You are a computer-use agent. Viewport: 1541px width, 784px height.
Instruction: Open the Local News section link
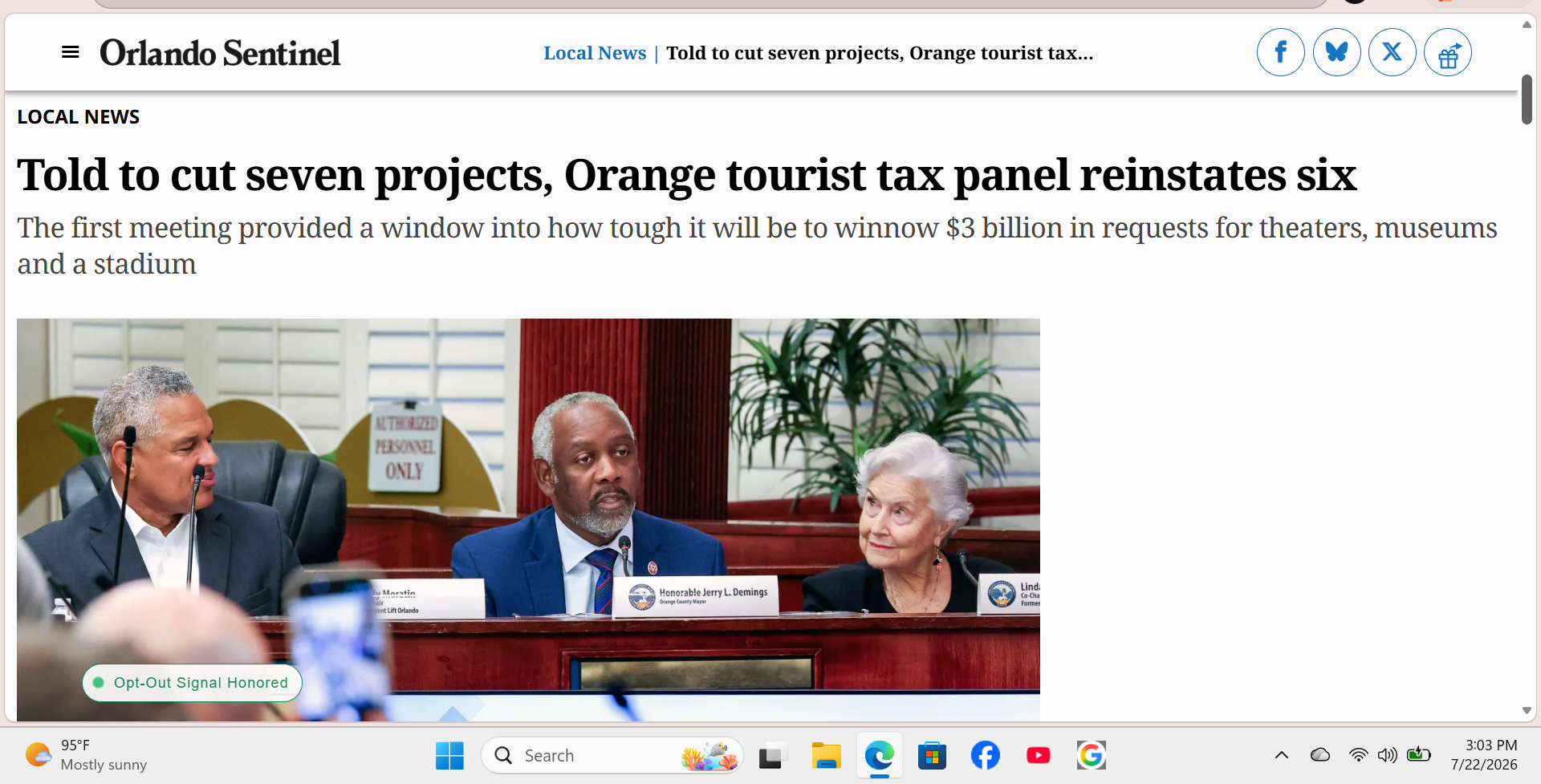click(x=595, y=53)
